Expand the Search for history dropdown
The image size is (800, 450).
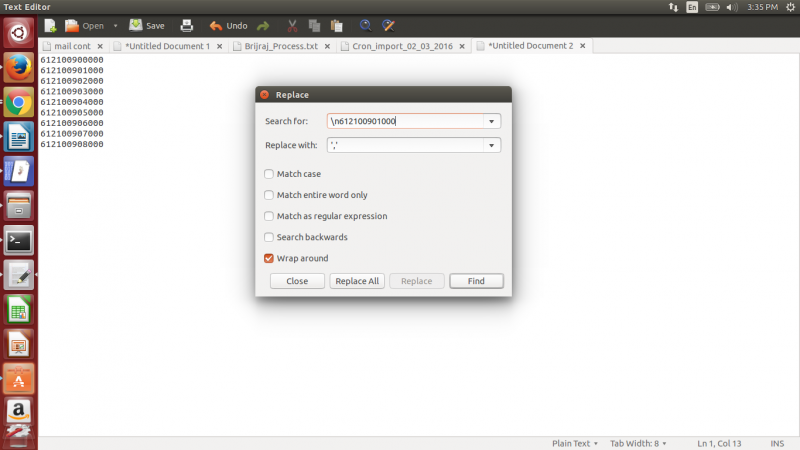[x=491, y=121]
